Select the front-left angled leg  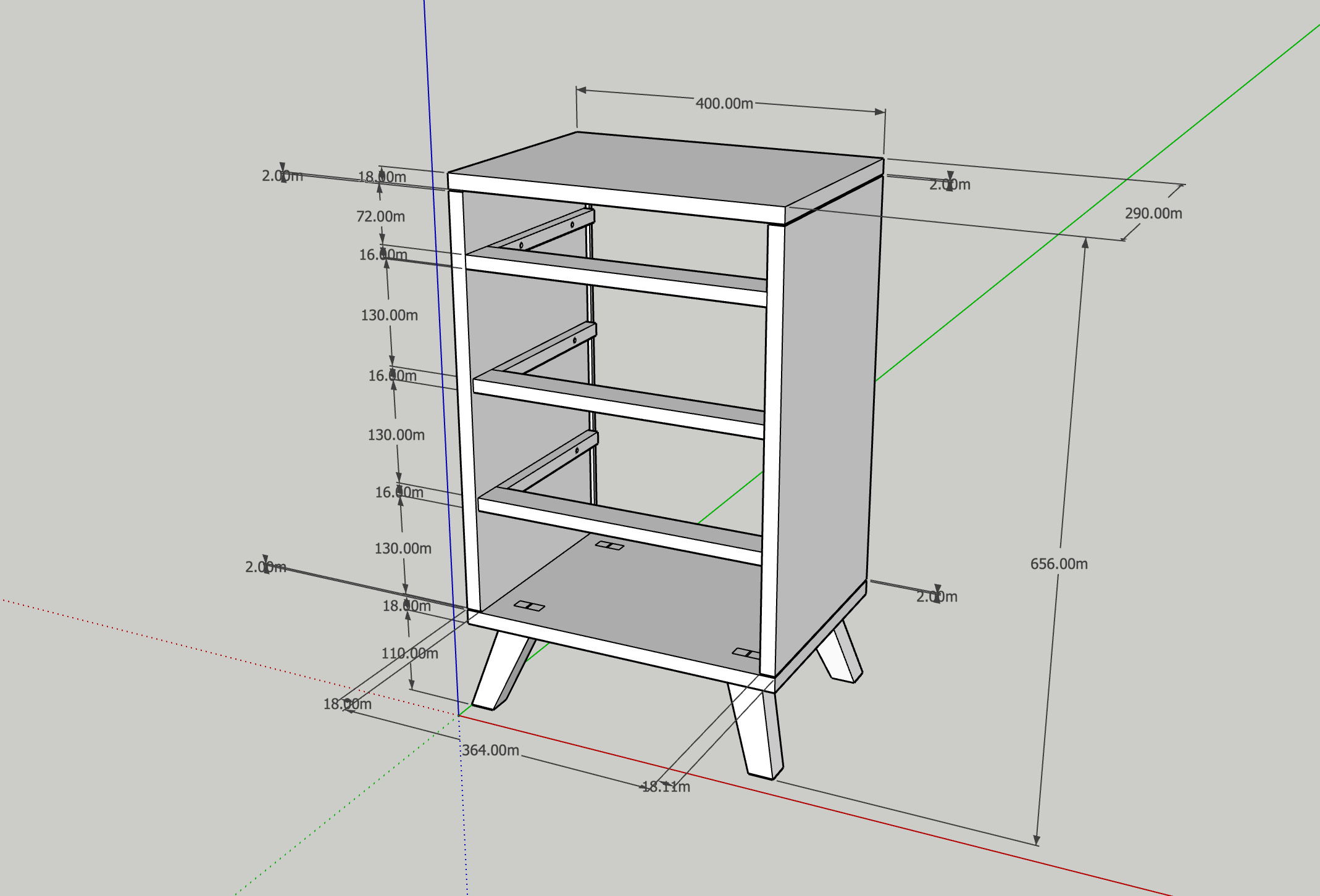click(x=499, y=670)
